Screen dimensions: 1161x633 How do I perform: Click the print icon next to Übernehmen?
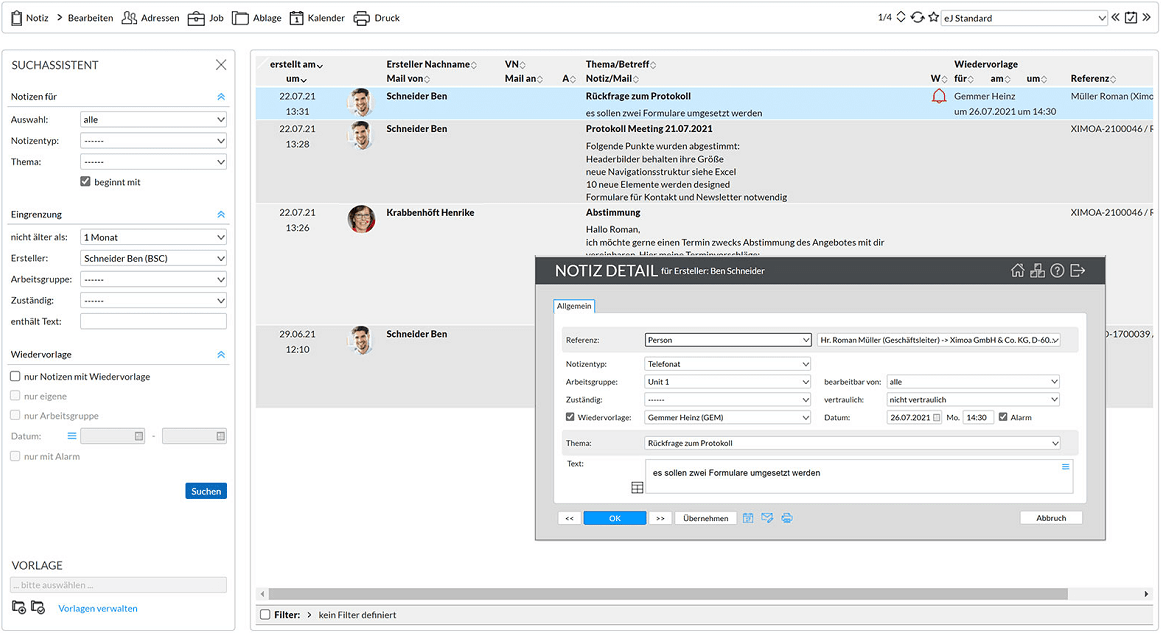786,518
